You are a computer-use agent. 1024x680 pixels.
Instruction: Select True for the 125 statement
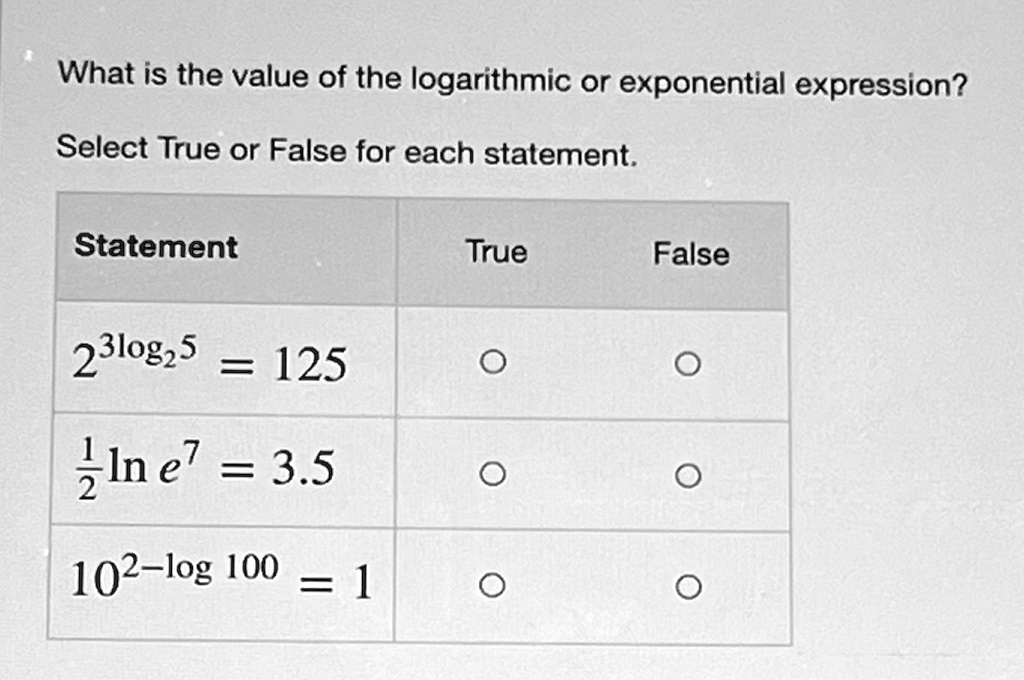click(491, 363)
